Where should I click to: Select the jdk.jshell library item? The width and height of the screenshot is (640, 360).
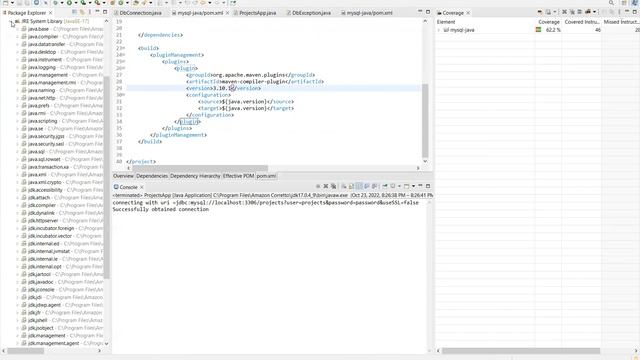[38, 320]
